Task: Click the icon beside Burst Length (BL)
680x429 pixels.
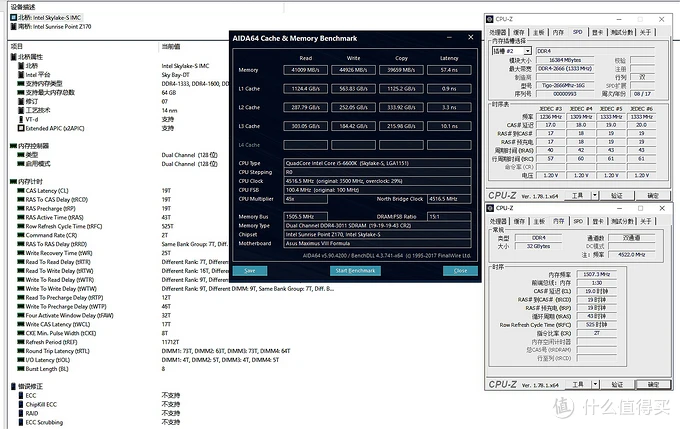Action: point(21,369)
